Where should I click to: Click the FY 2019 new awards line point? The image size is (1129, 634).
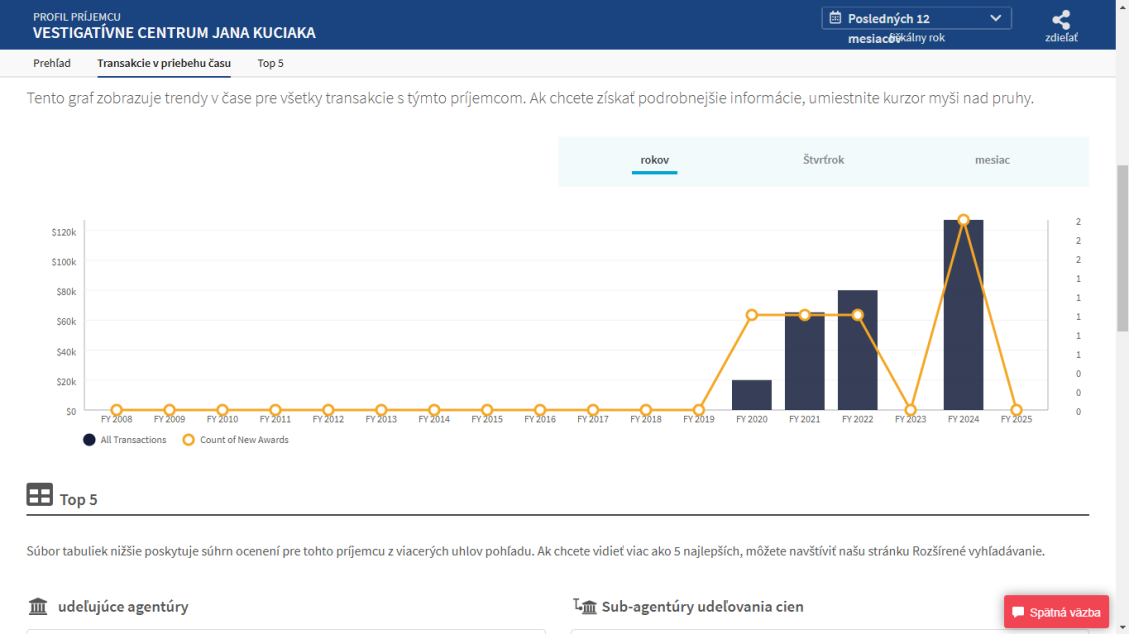[698, 410]
